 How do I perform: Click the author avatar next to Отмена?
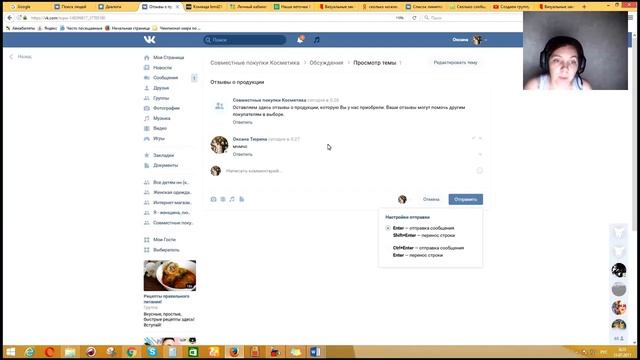(402, 199)
